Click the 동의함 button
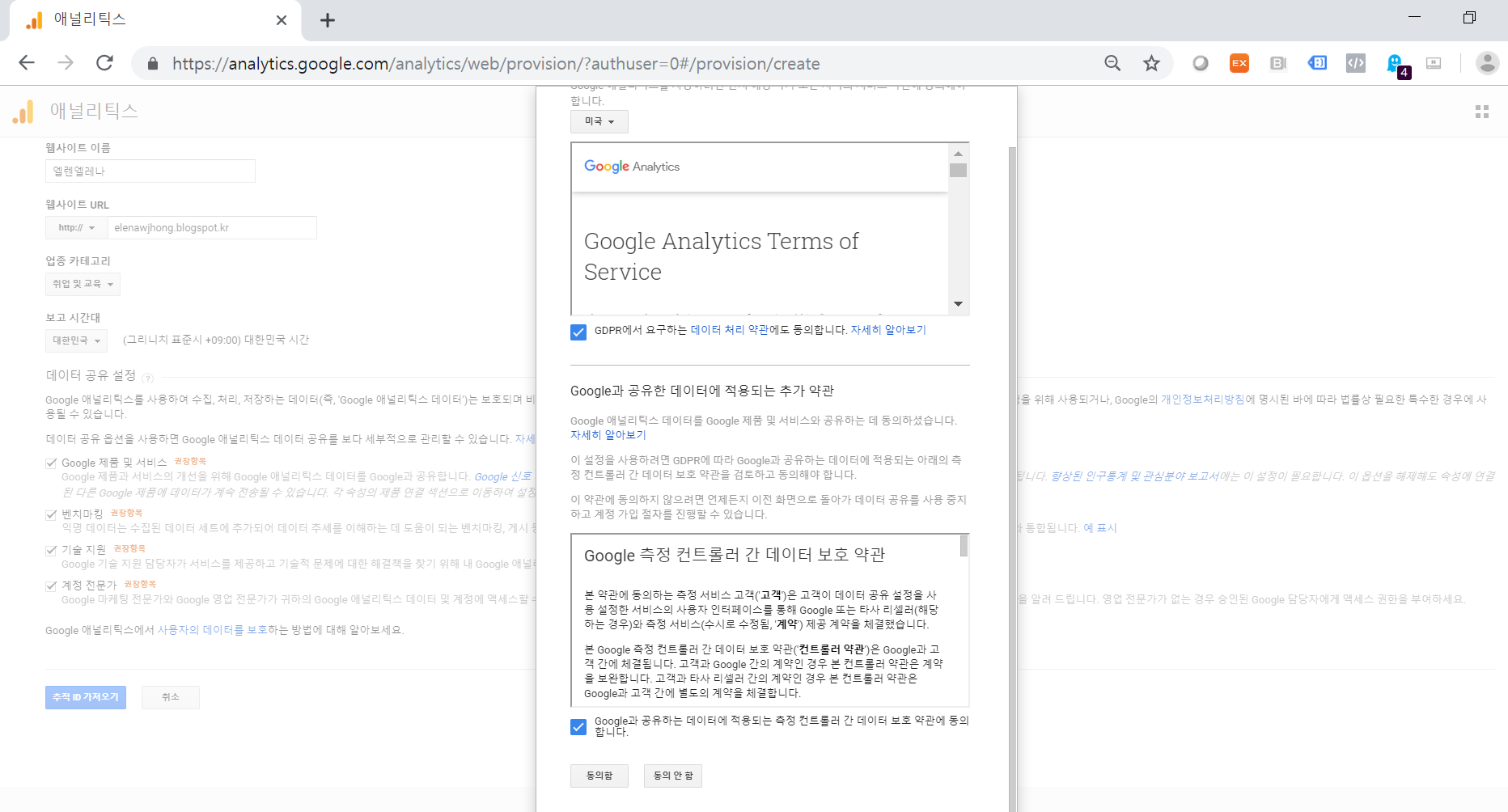 [599, 776]
